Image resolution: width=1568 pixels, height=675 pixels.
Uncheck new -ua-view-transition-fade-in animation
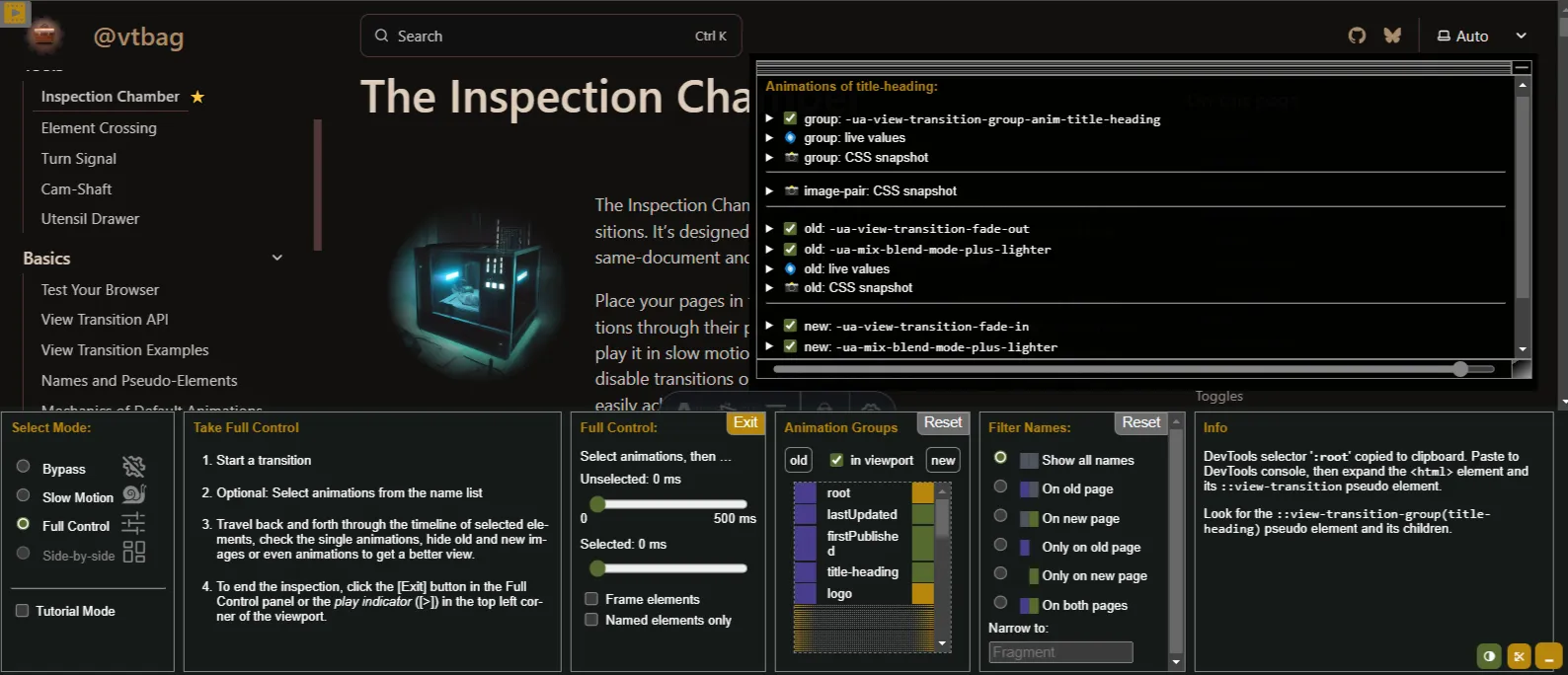pos(790,326)
